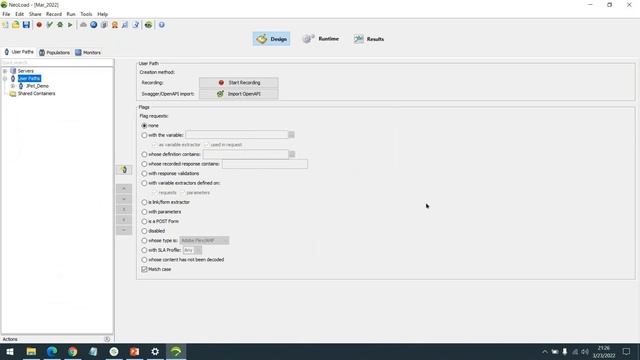
Task: Open PowerPoint from taskbar
Action: tap(134, 351)
